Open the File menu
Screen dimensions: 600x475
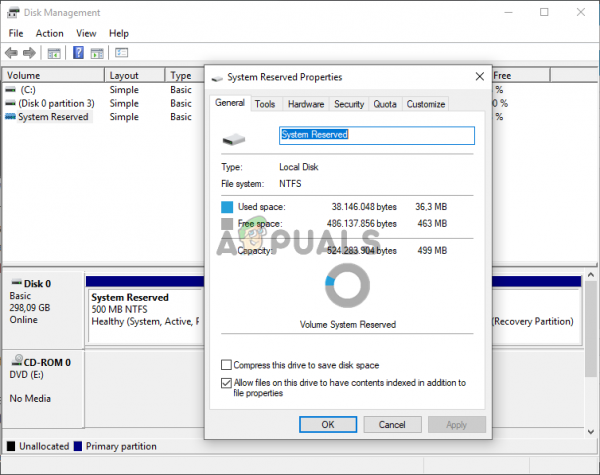pos(16,33)
